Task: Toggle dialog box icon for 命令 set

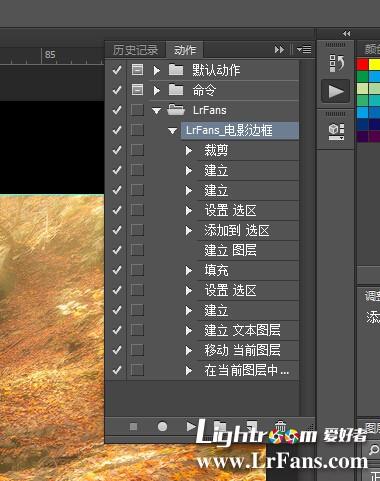Action: (x=137, y=90)
